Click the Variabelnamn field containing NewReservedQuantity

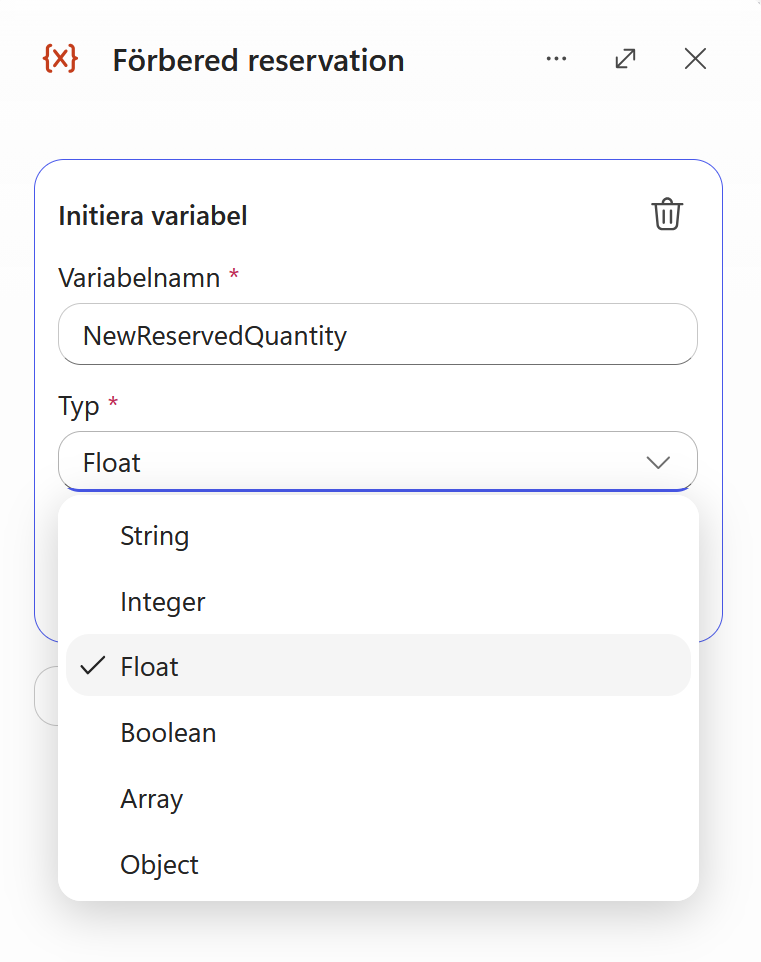pyautogui.click(x=378, y=334)
